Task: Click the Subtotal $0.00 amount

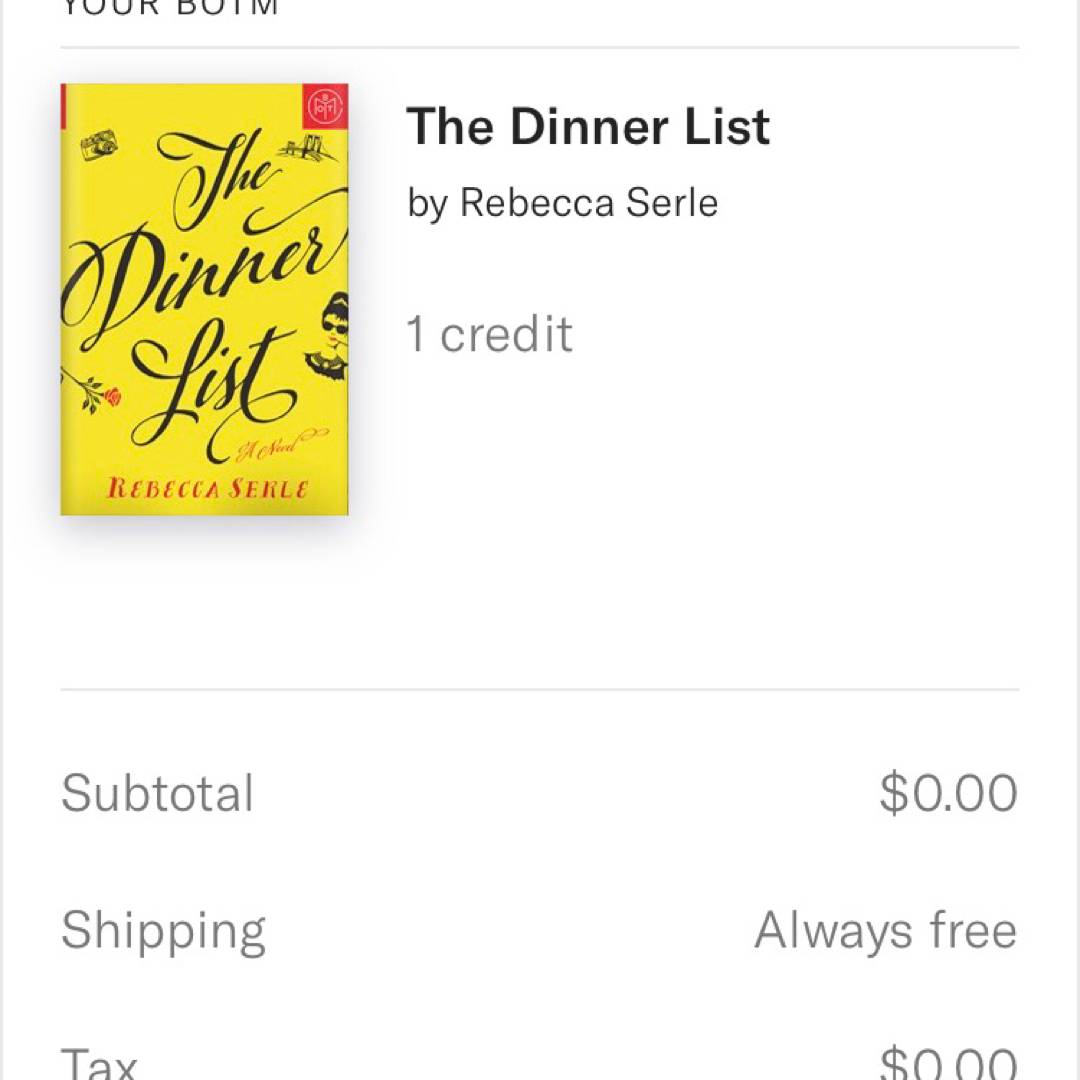Action: pyautogui.click(x=948, y=793)
